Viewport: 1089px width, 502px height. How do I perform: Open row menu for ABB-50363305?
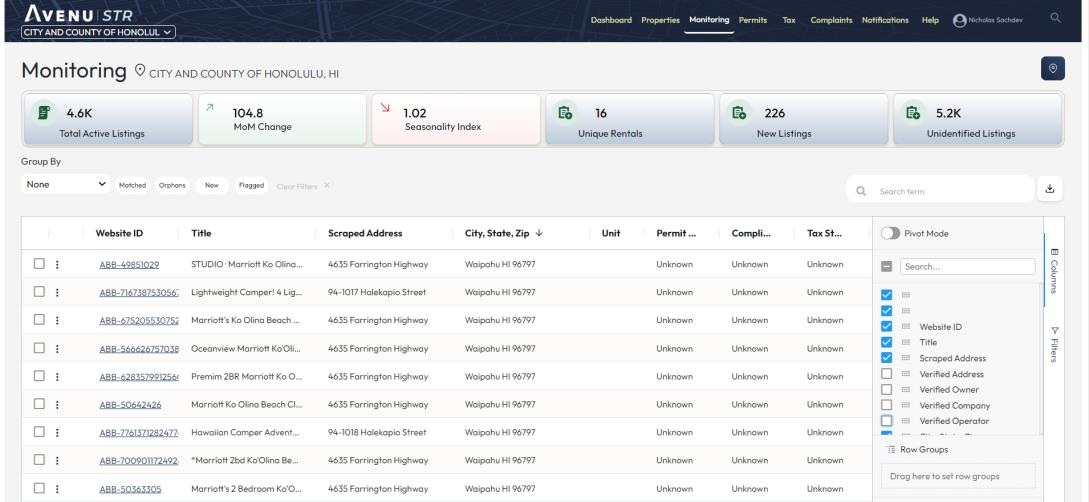57,488
